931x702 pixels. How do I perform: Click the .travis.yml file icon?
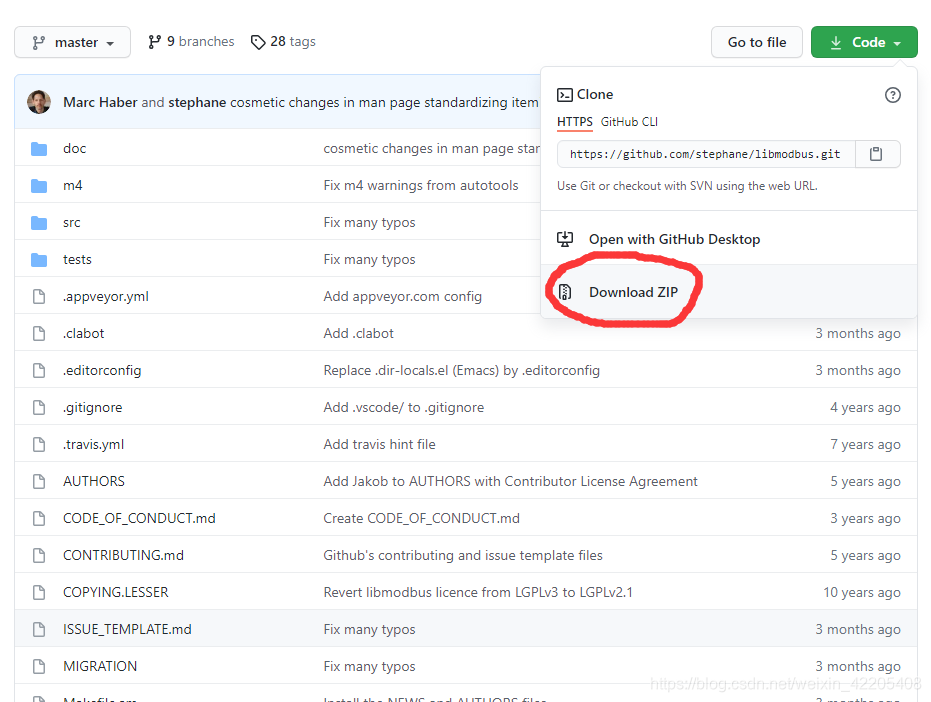39,444
